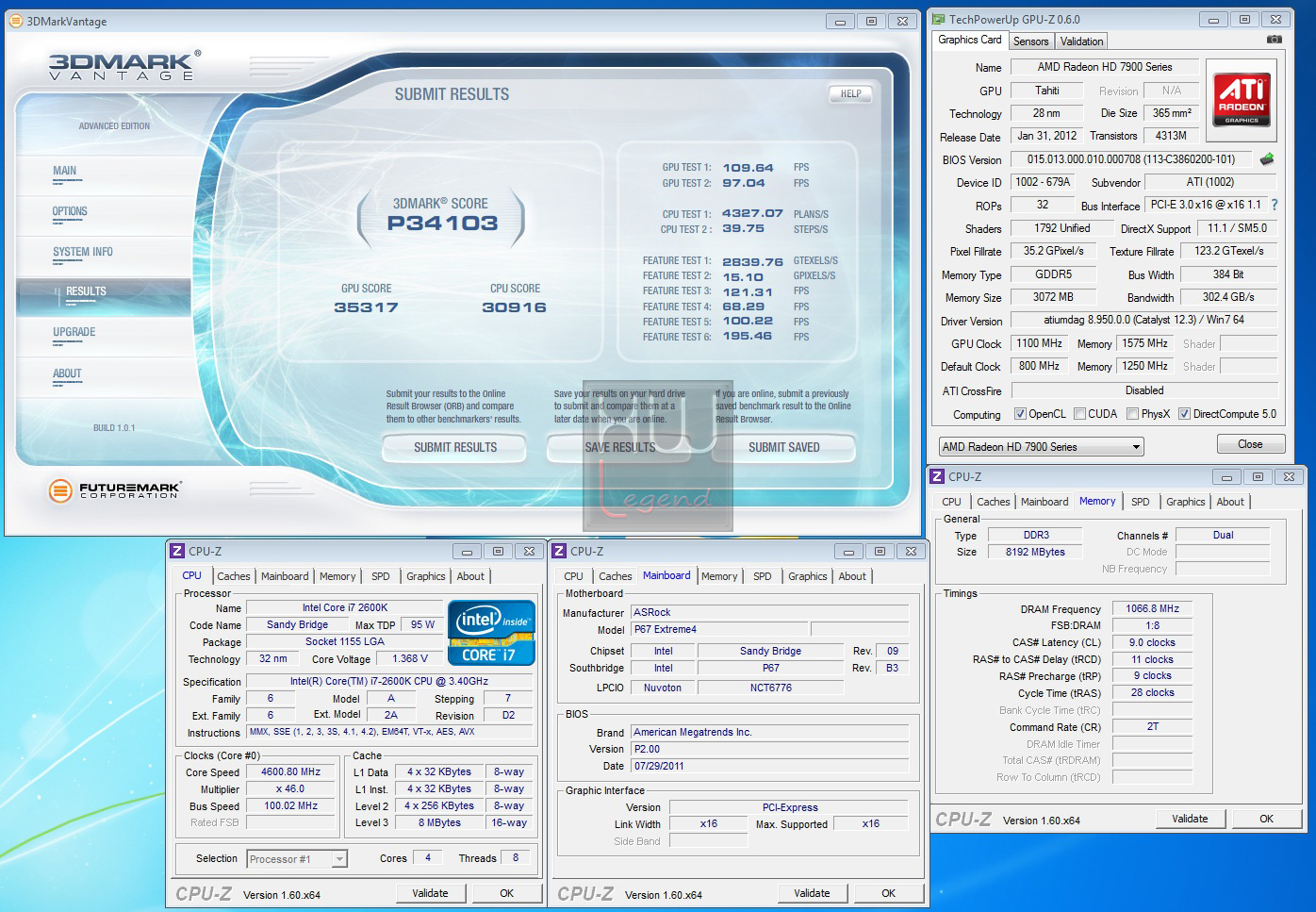This screenshot has width=1316, height=912.
Task: Click OK in CPU-Z memory window
Action: tap(1266, 819)
